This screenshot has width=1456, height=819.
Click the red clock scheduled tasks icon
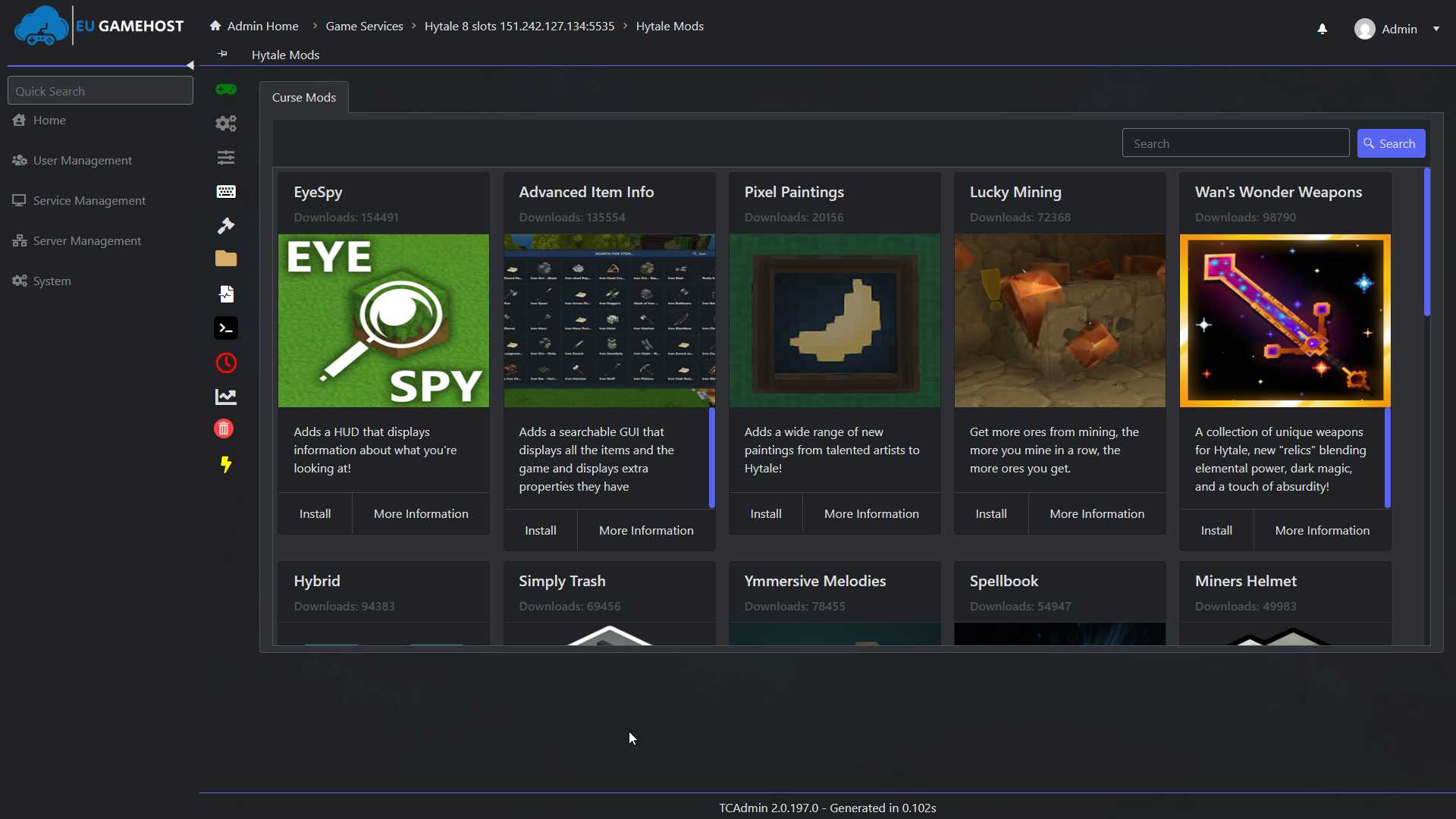[x=225, y=363]
